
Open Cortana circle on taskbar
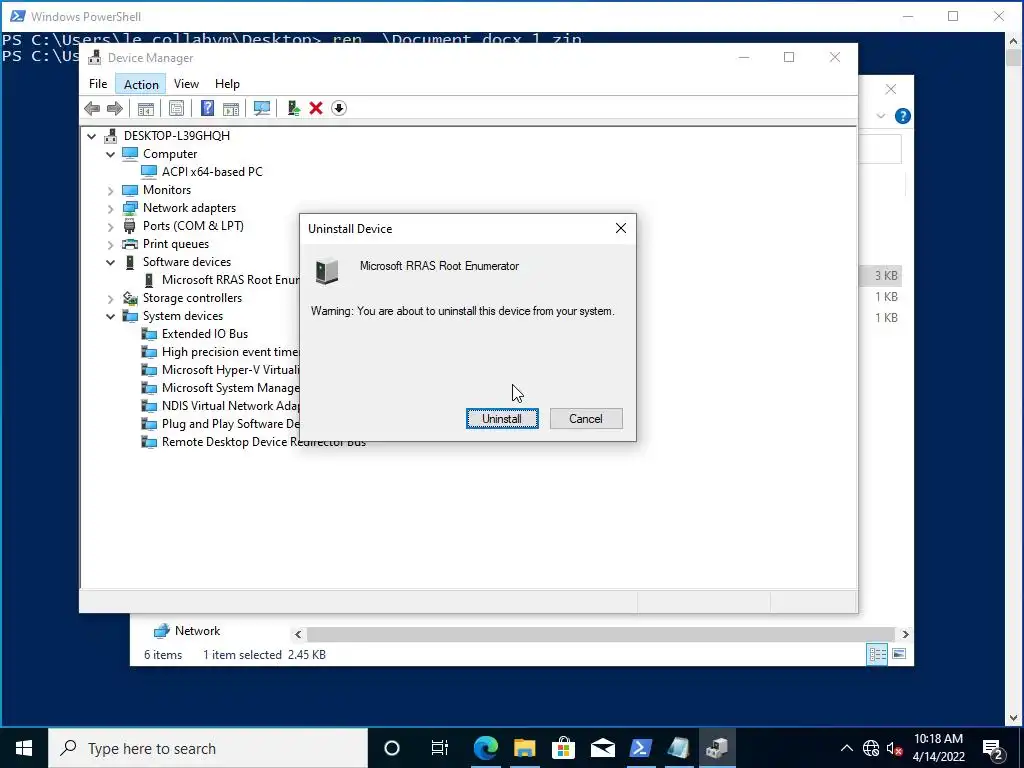[392, 748]
